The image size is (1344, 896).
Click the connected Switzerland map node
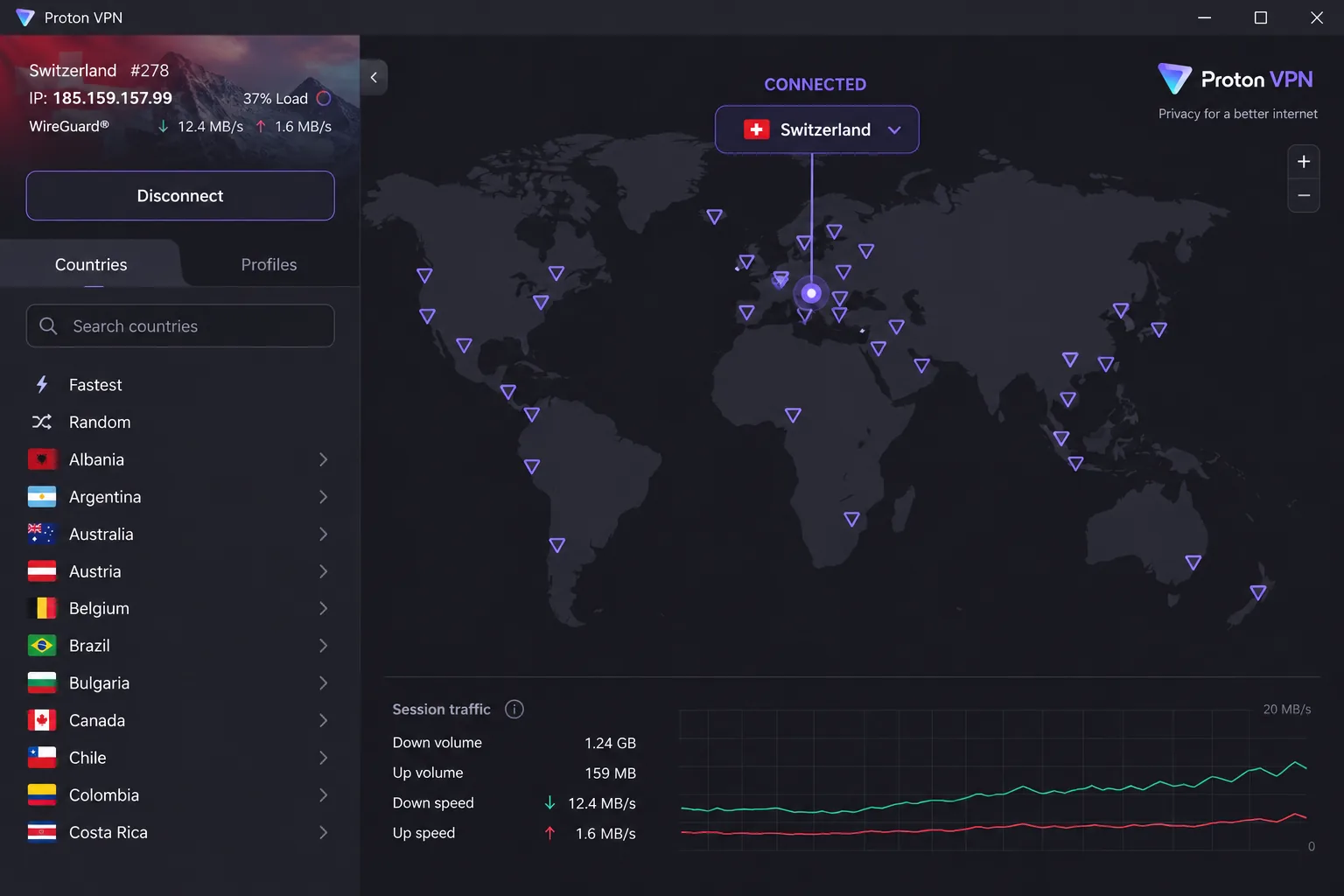point(811,293)
